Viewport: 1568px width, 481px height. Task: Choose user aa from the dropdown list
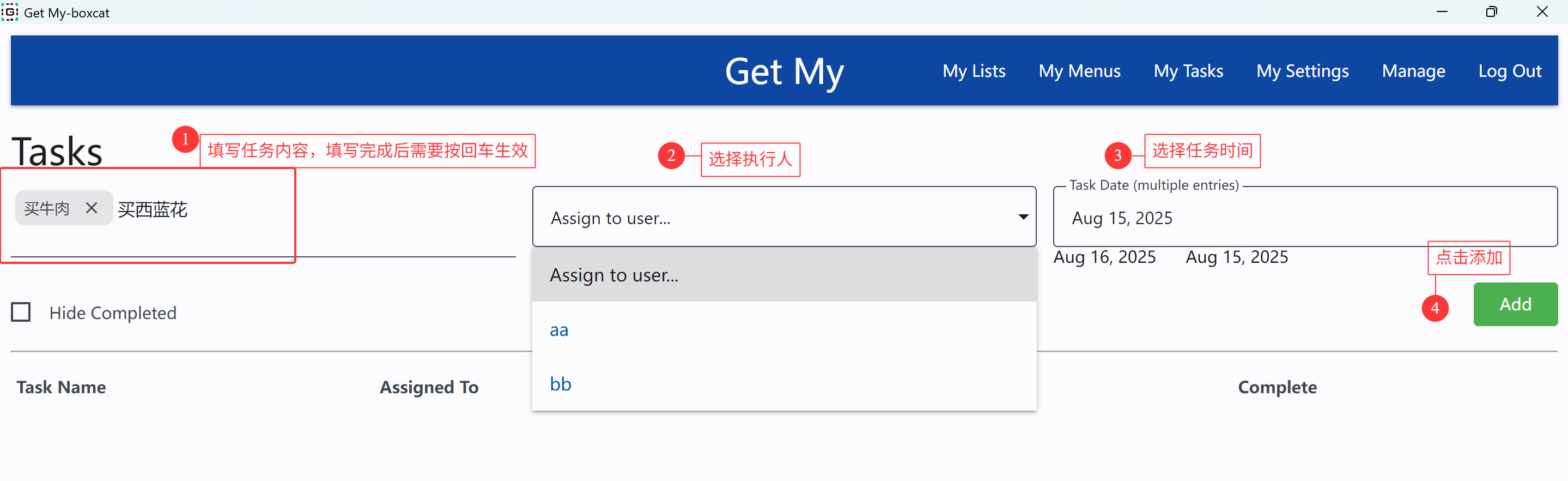(784, 330)
